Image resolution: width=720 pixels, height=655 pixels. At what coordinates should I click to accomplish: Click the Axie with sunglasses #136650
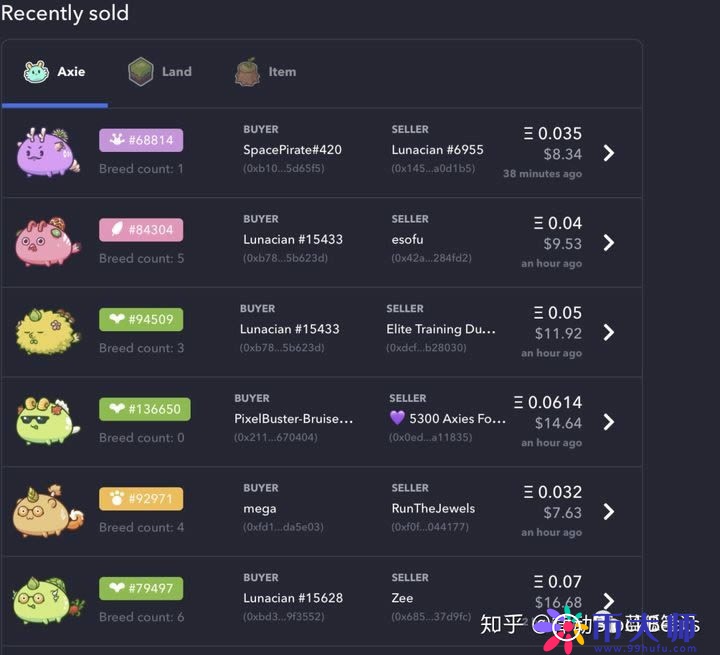tap(49, 422)
